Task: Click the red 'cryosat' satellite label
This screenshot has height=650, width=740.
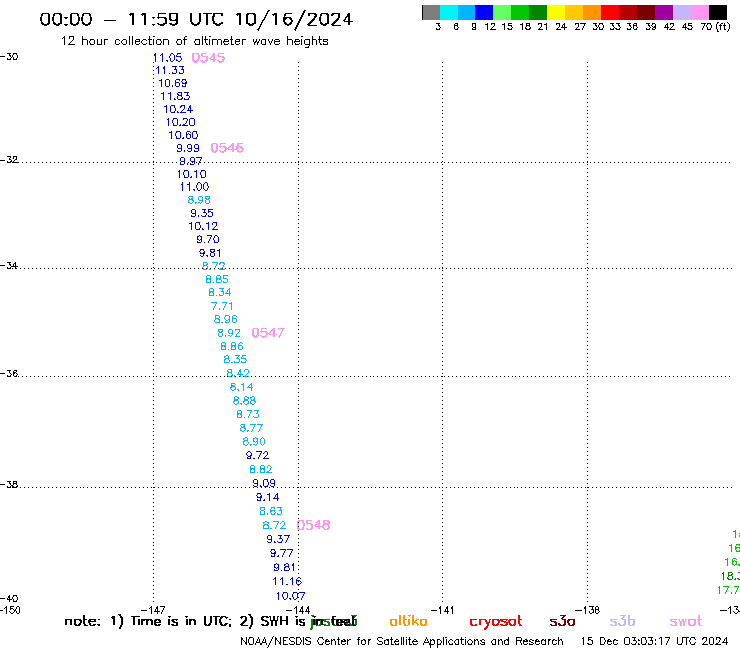Action: [496, 621]
